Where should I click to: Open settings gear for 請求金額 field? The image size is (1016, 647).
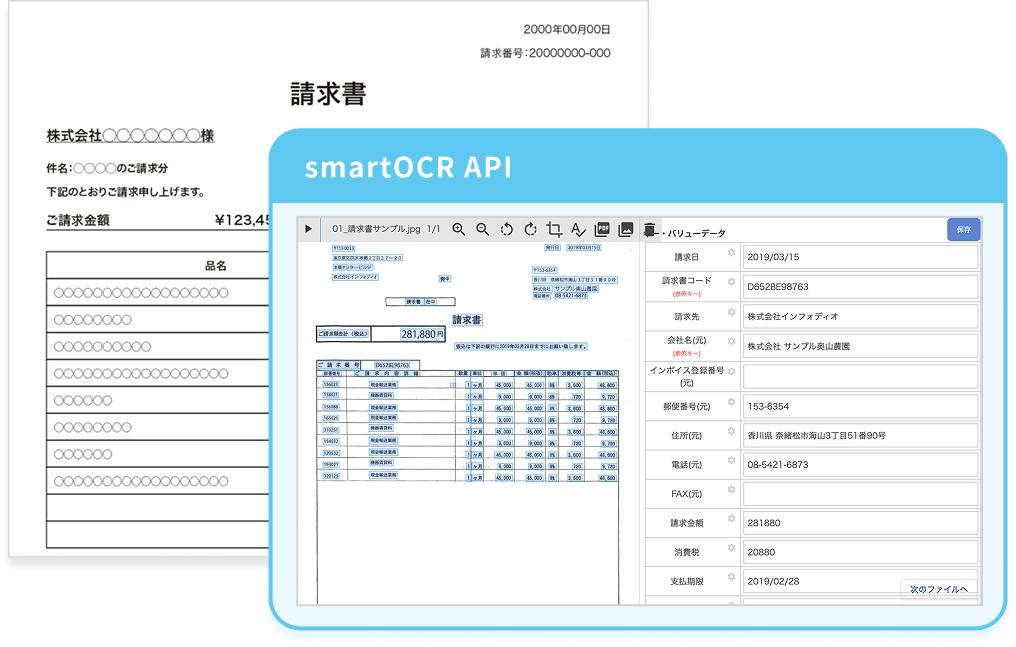pyautogui.click(x=731, y=519)
